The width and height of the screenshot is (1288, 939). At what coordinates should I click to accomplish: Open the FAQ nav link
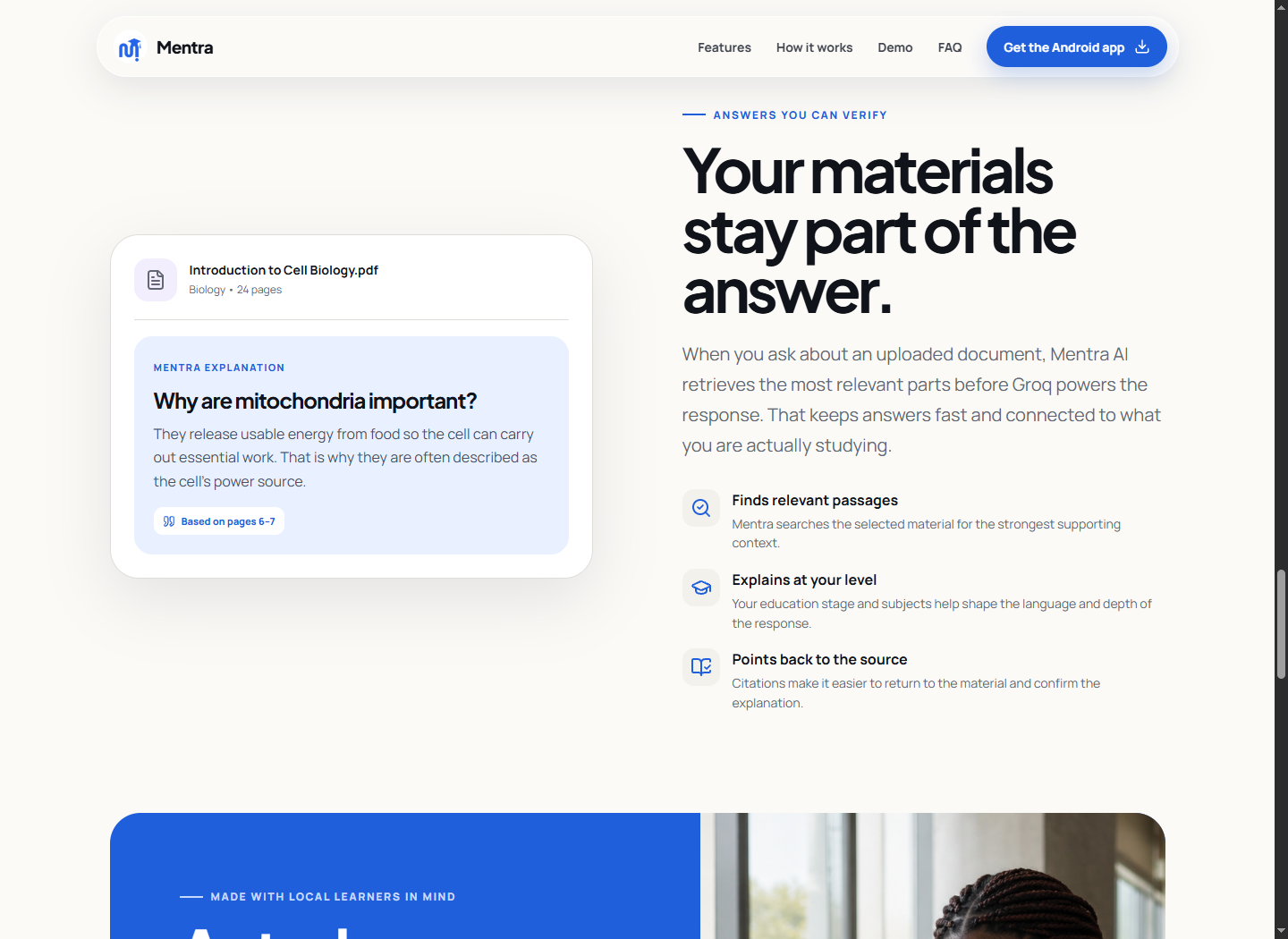950,47
